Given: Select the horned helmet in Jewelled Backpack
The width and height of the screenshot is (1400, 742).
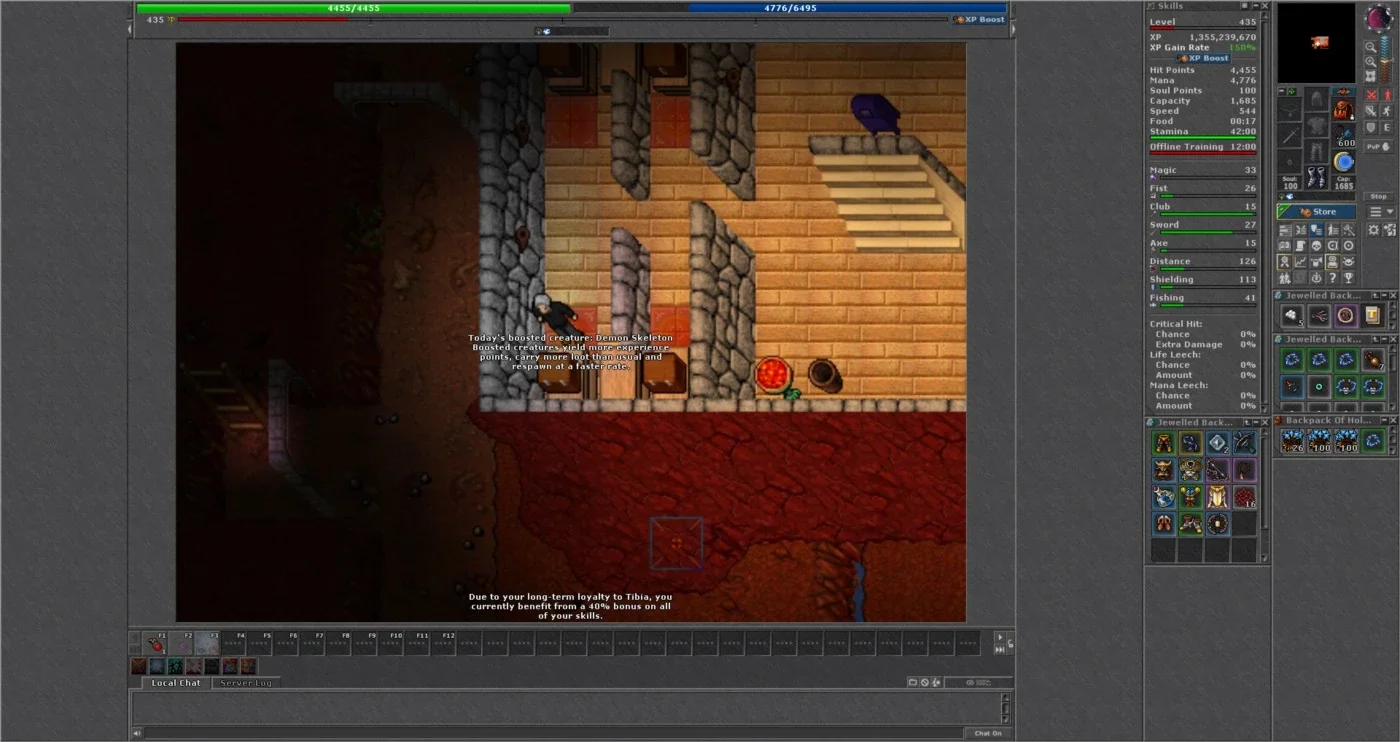Looking at the screenshot, I should (1164, 470).
